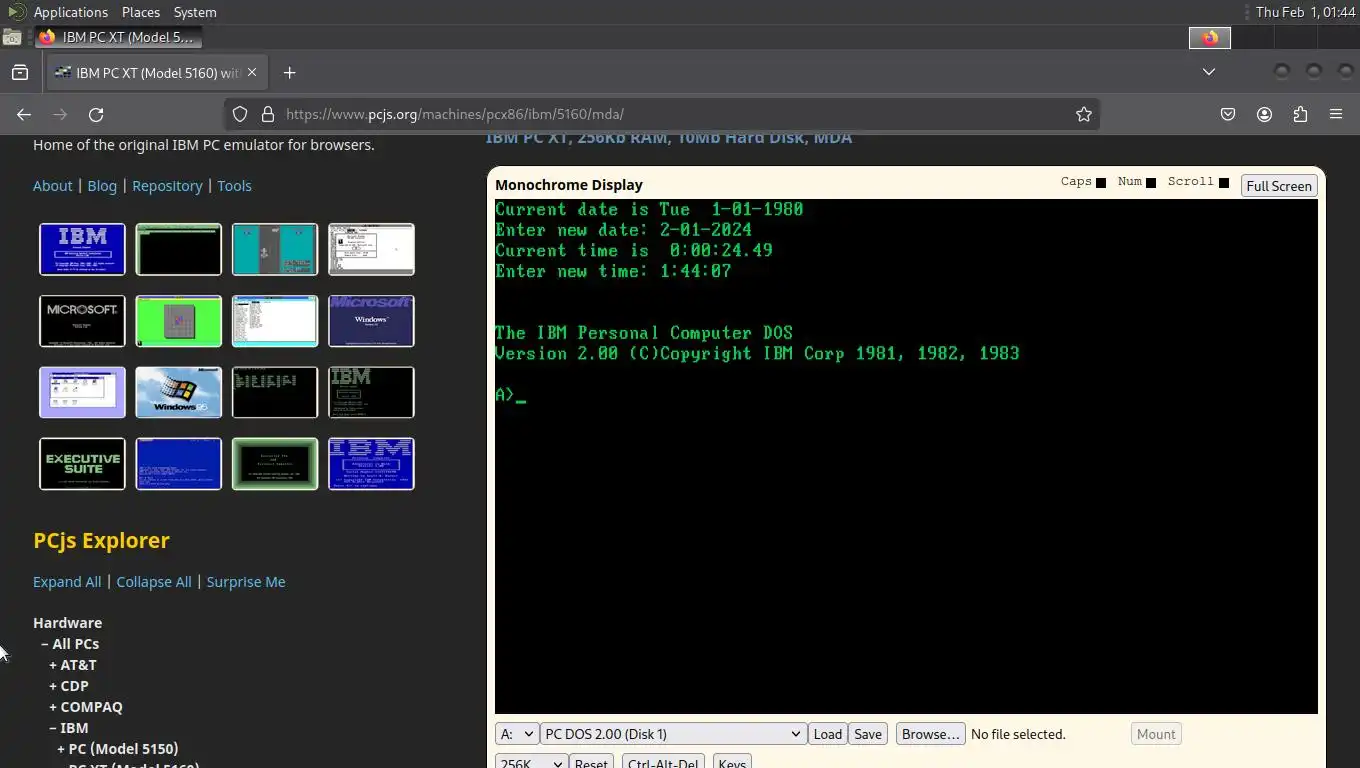Click the Load diskette button
The image size is (1360, 768).
pyautogui.click(x=828, y=734)
